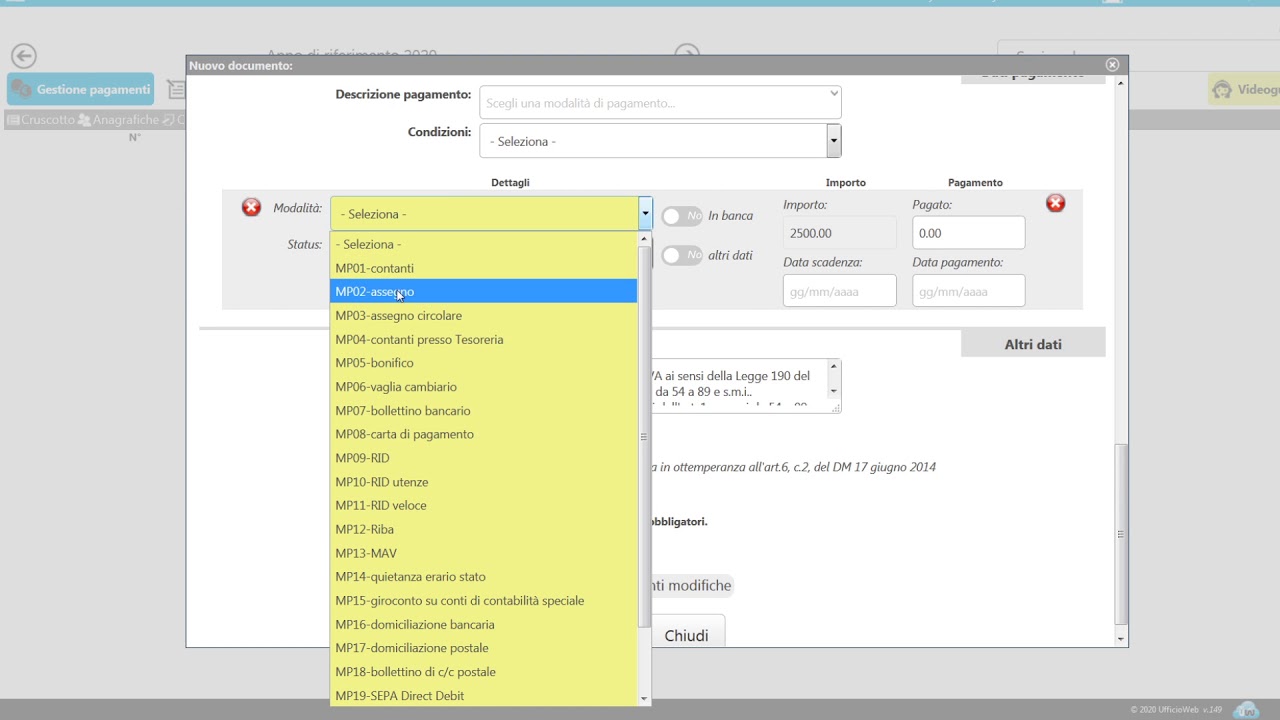Click the red delete icon beside Modalità
The height and width of the screenshot is (720, 1280).
tap(251, 207)
